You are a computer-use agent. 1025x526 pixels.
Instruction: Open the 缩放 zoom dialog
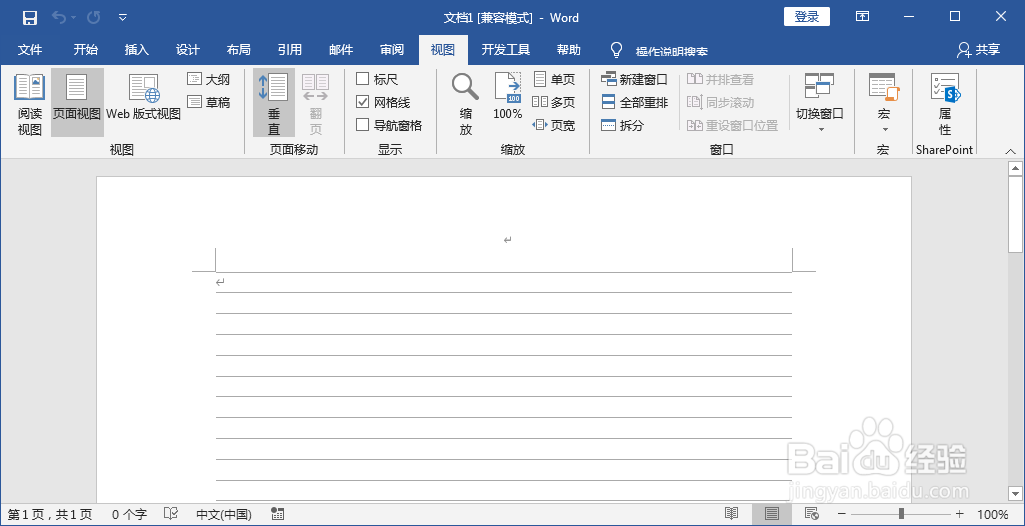[465, 105]
